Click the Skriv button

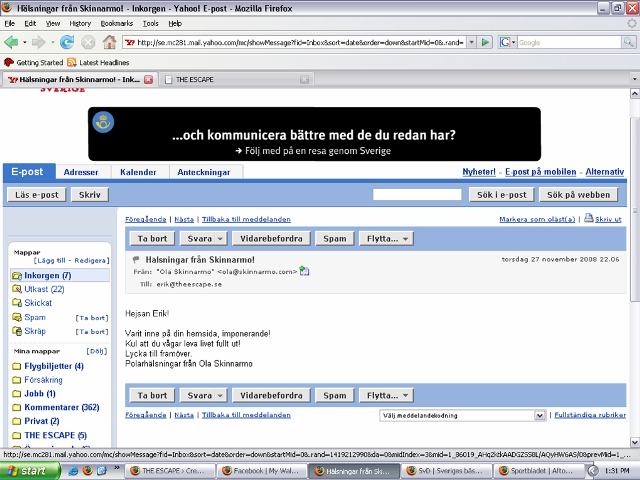pos(90,195)
